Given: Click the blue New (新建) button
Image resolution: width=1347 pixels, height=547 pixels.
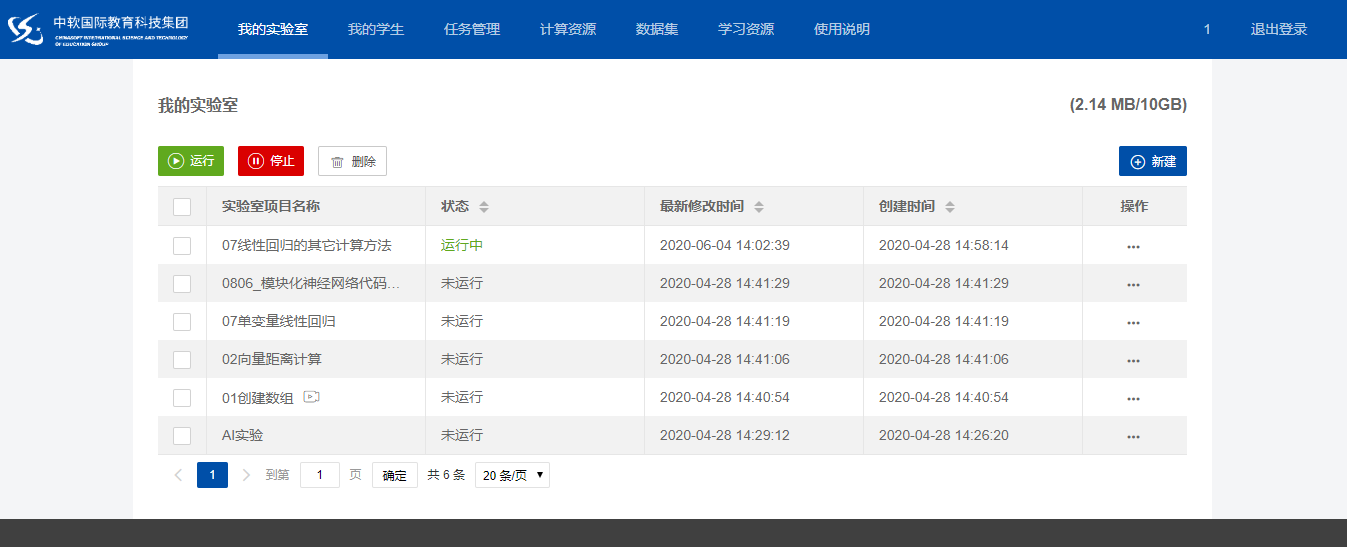Looking at the screenshot, I should pos(1152,161).
